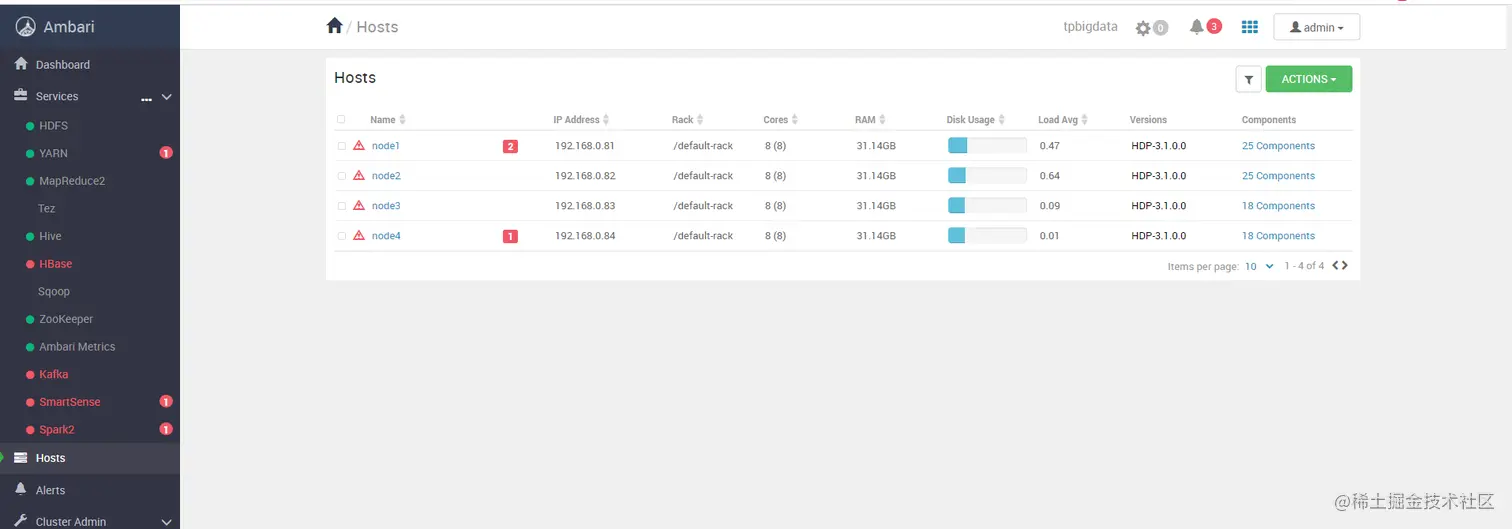Open the HDFS service
Image resolution: width=1512 pixels, height=529 pixels.
[54, 126]
